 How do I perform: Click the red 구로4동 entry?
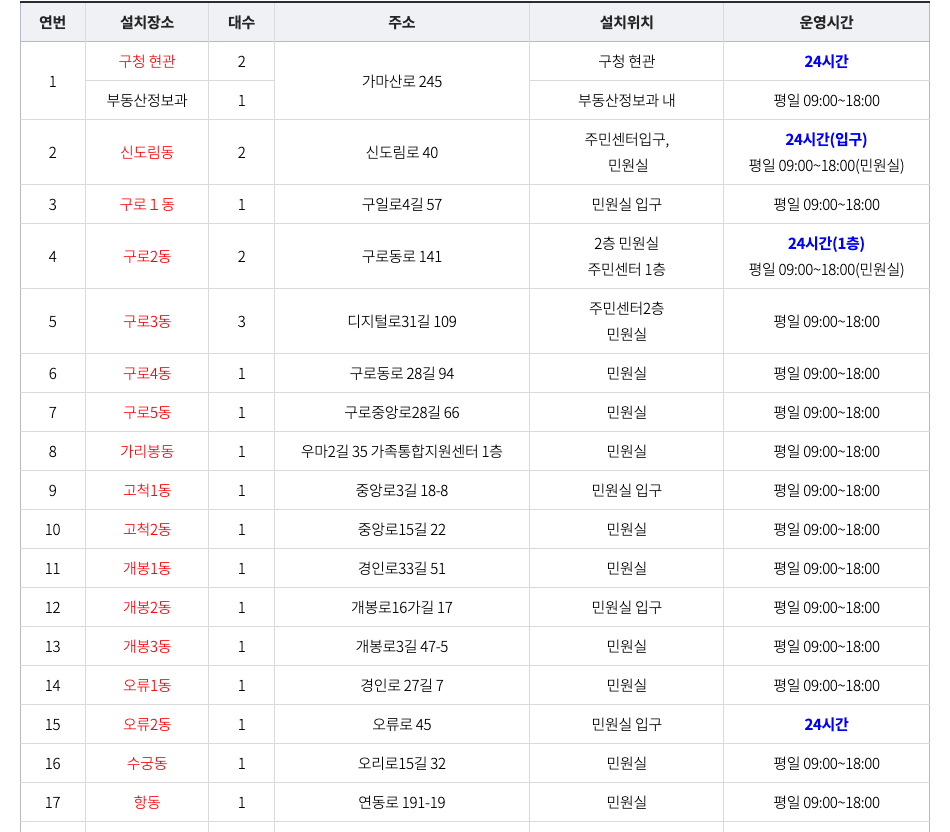pyautogui.click(x=147, y=373)
